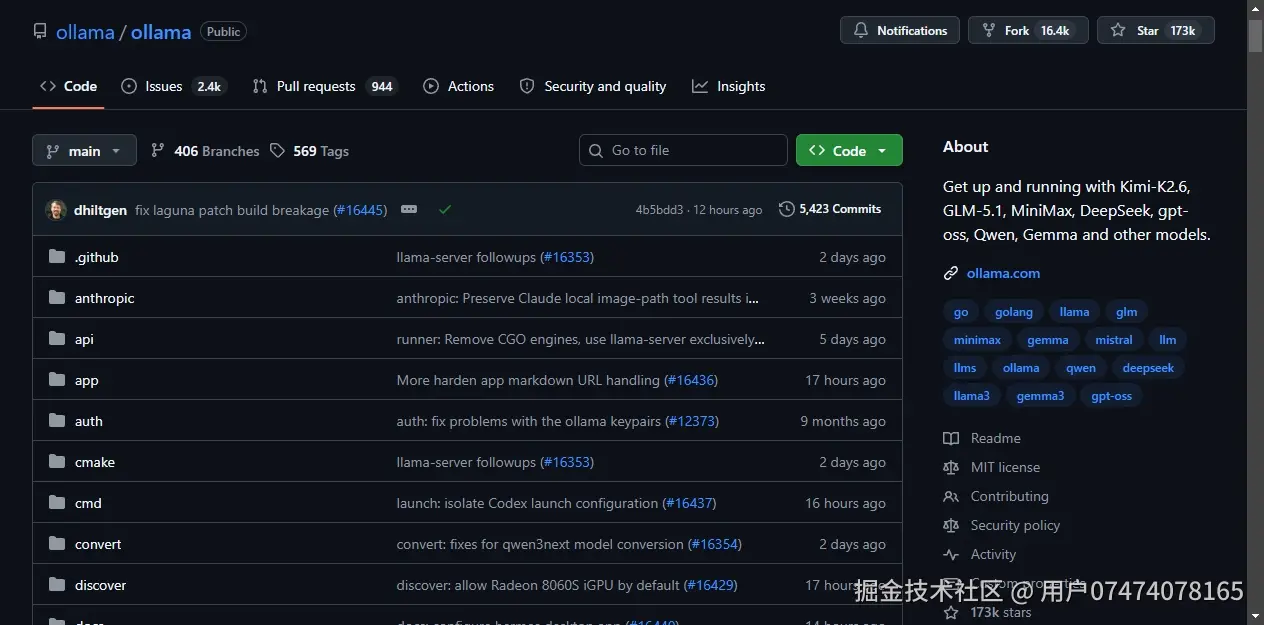Click the app folder icon
Image resolution: width=1264 pixels, height=625 pixels.
[57, 380]
